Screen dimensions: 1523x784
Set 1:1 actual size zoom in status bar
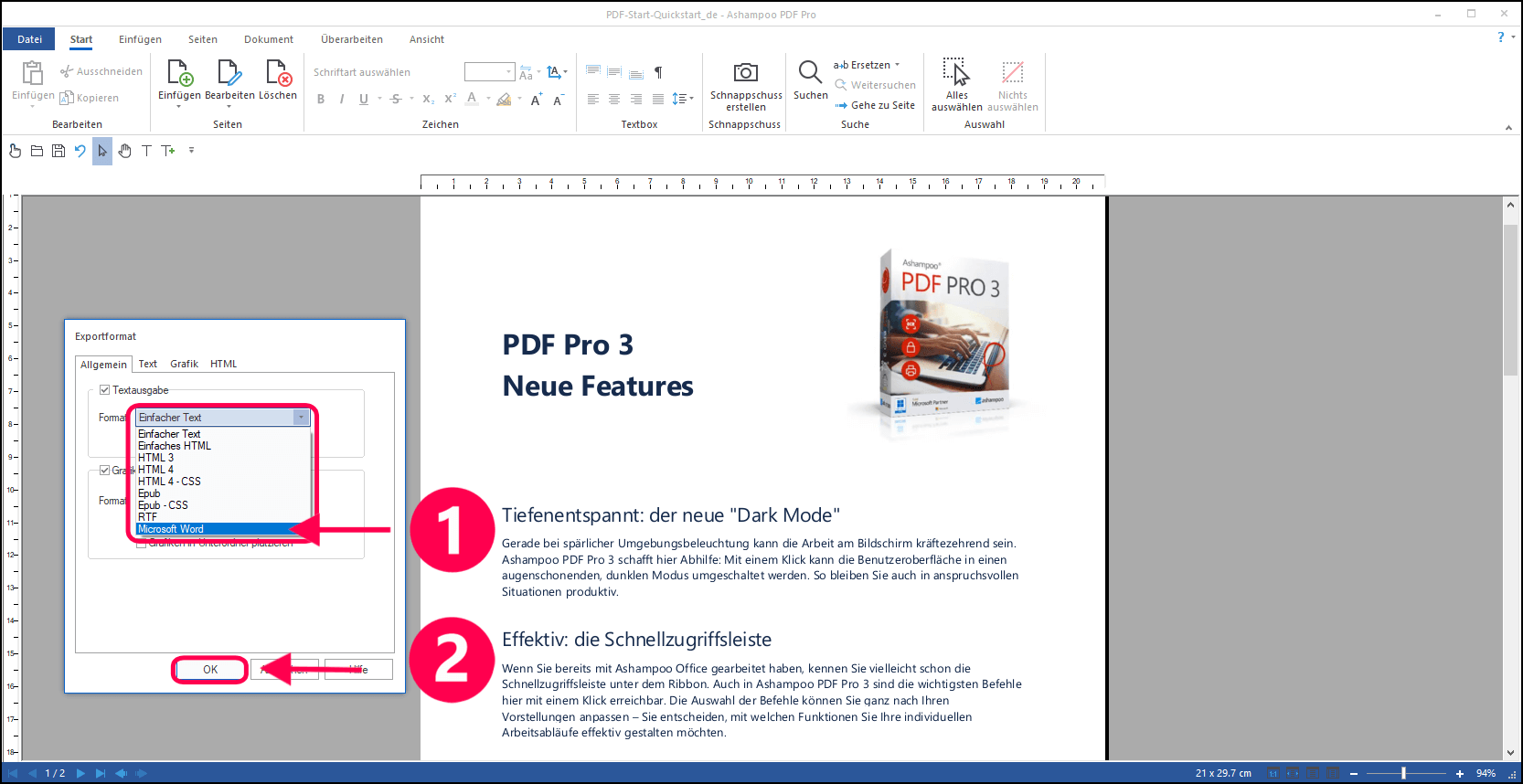tap(1273, 773)
